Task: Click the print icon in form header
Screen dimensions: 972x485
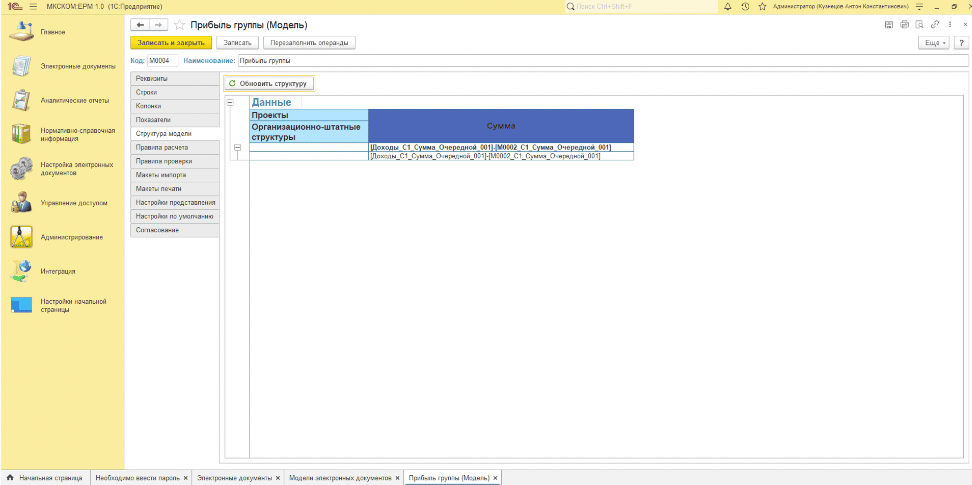Action: click(905, 24)
